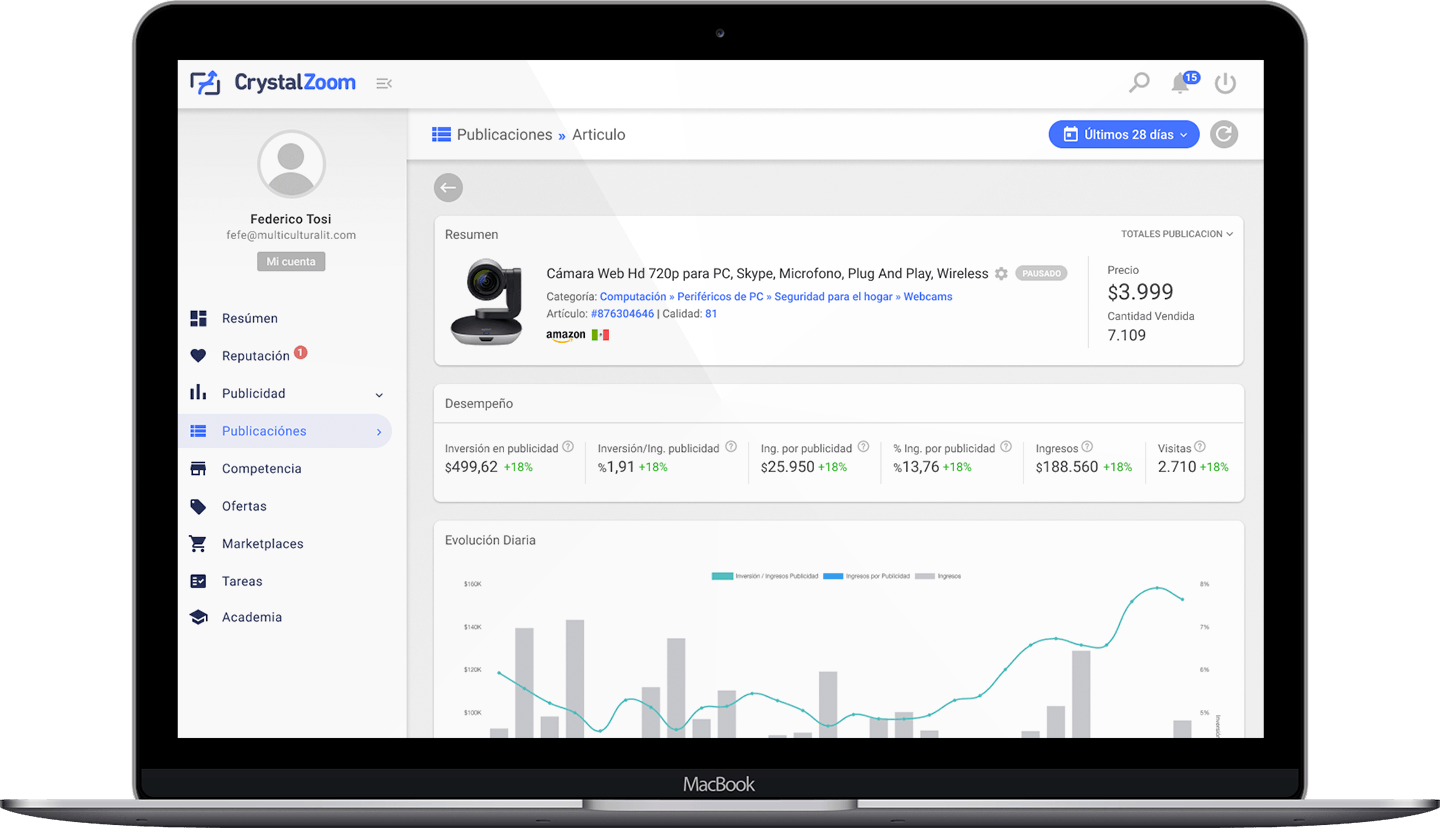
Task: Click the search magnifier icon
Action: click(x=1139, y=83)
